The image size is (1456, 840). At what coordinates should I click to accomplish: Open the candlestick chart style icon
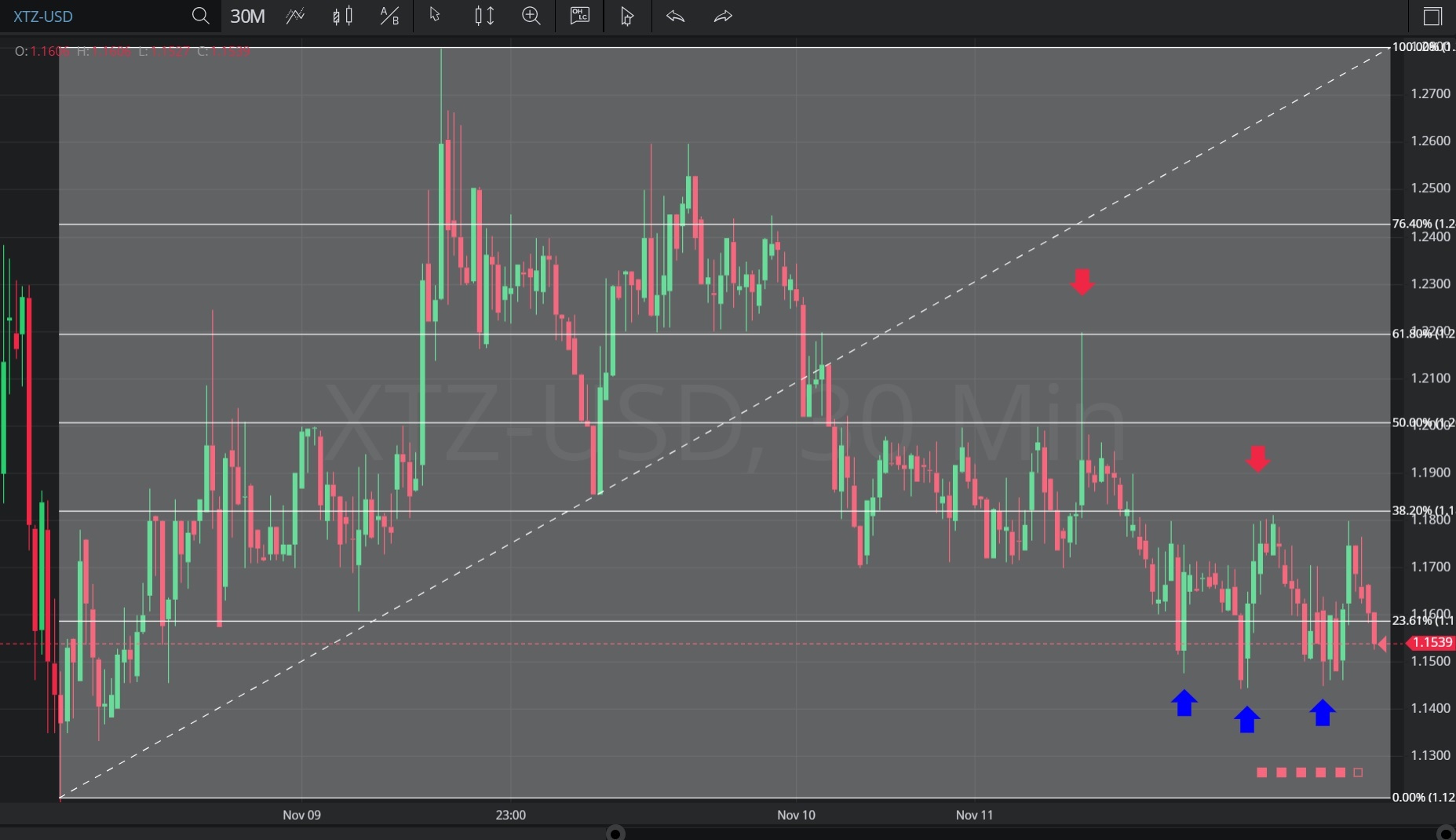point(342,16)
